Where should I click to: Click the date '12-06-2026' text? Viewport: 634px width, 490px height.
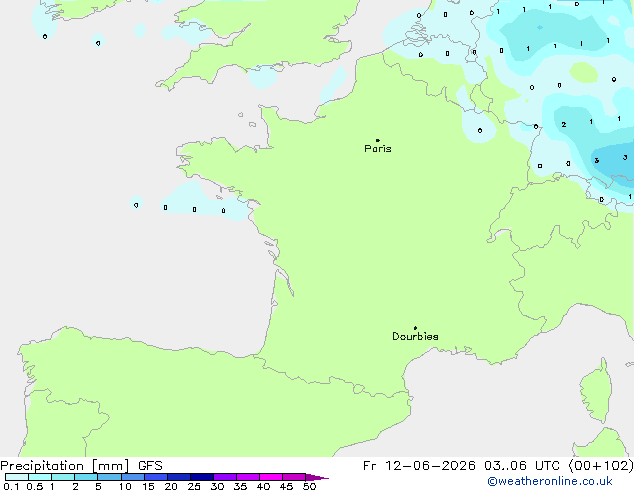pos(430,466)
